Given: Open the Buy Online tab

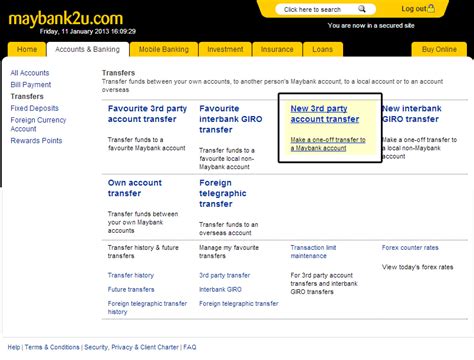Looking at the screenshot, I should point(439,49).
